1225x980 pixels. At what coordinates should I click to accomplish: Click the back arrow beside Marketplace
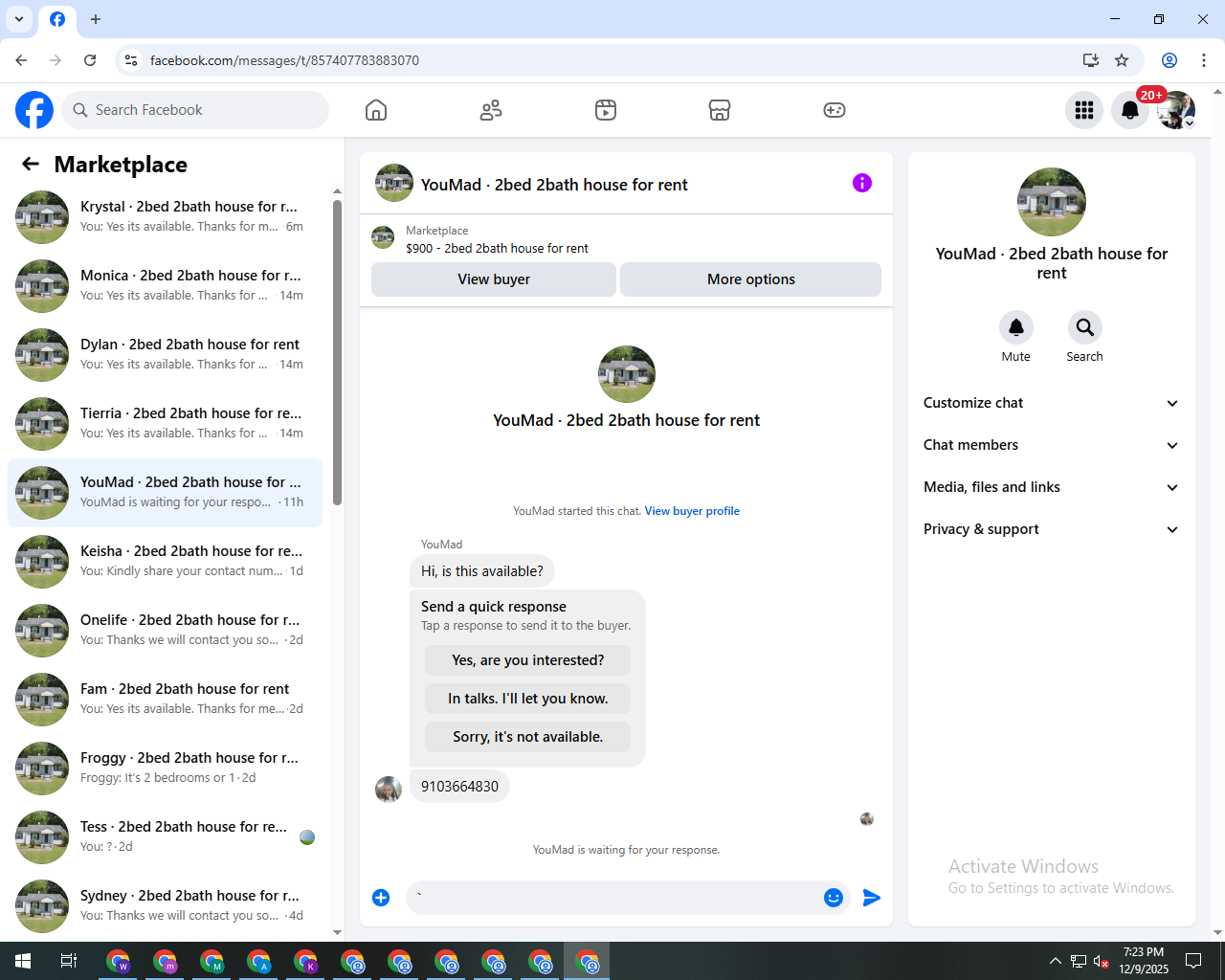pyautogui.click(x=31, y=164)
